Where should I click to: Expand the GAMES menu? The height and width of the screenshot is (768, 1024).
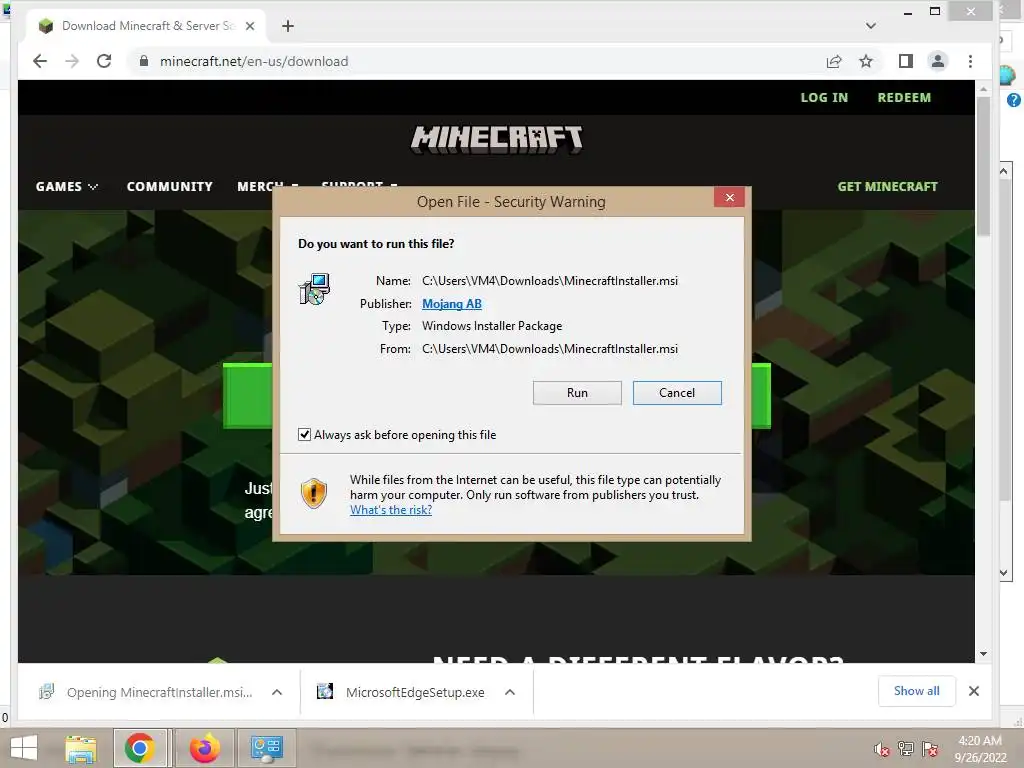point(67,187)
